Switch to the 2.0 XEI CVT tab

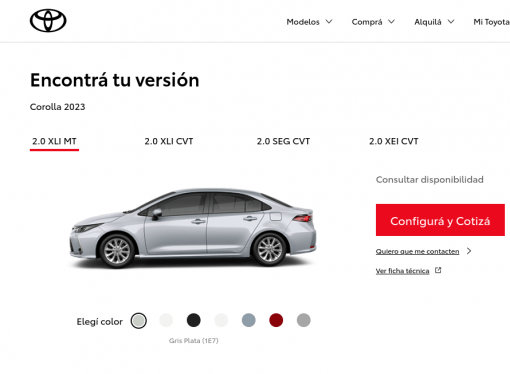393,141
